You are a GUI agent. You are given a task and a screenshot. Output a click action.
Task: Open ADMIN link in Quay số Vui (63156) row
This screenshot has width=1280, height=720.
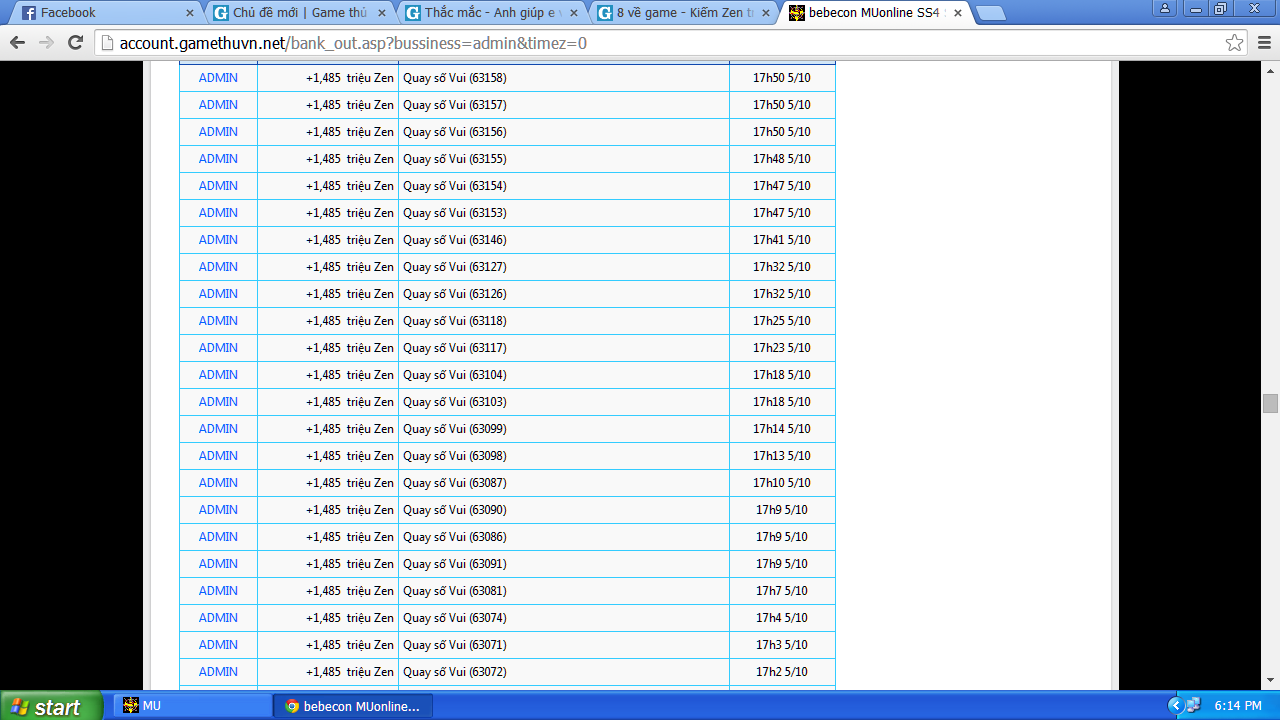pos(218,132)
